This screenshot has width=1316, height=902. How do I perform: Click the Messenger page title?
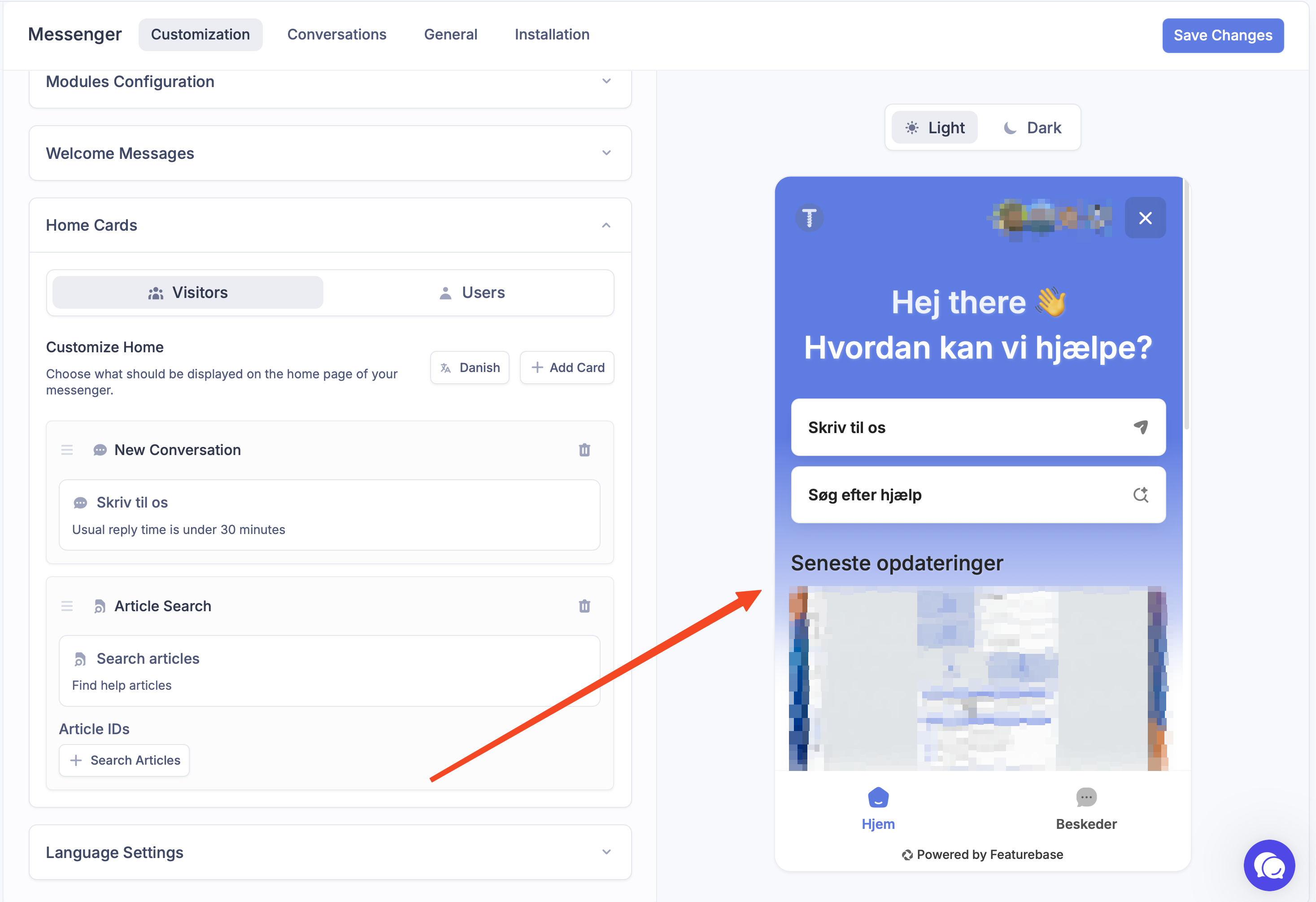[x=75, y=35]
